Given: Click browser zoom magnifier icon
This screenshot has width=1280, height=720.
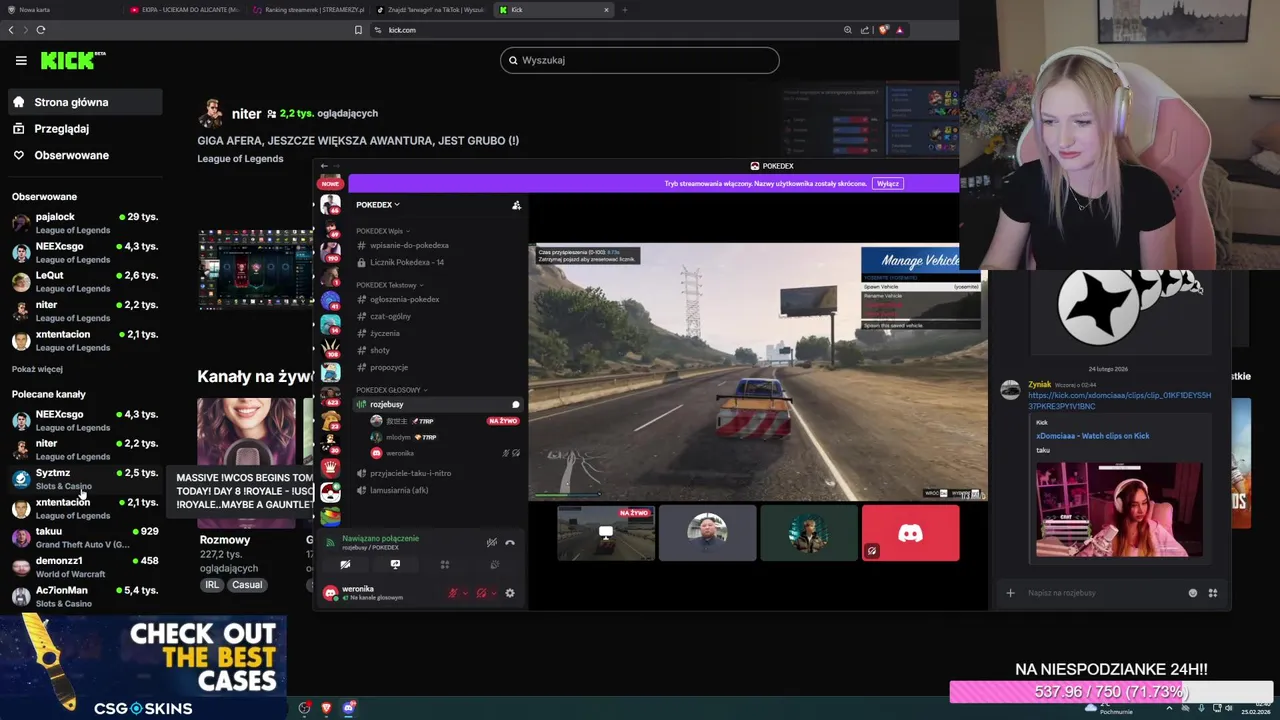Looking at the screenshot, I should tap(848, 30).
